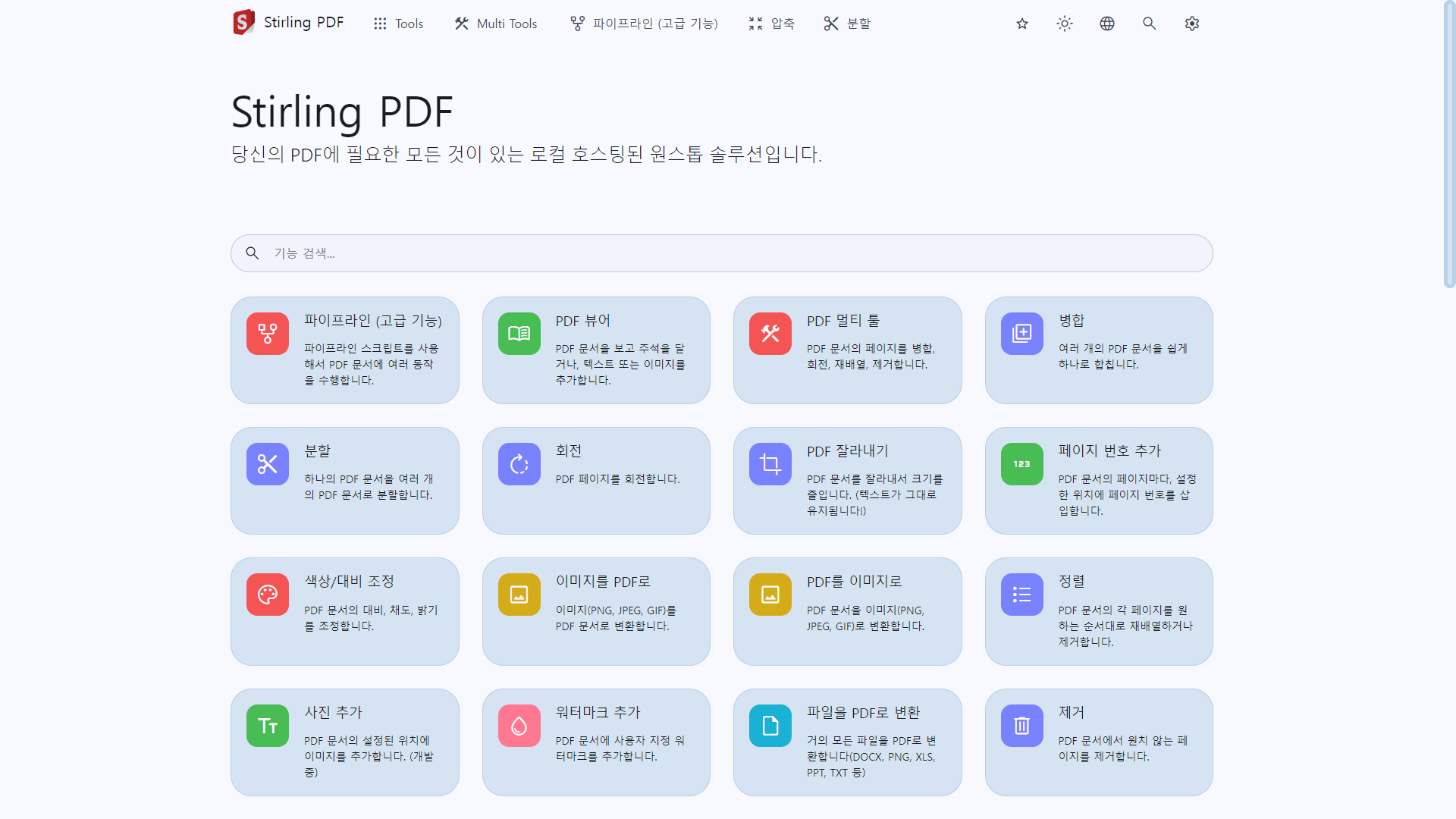Click the PDF를 이미지로 title

click(x=855, y=582)
